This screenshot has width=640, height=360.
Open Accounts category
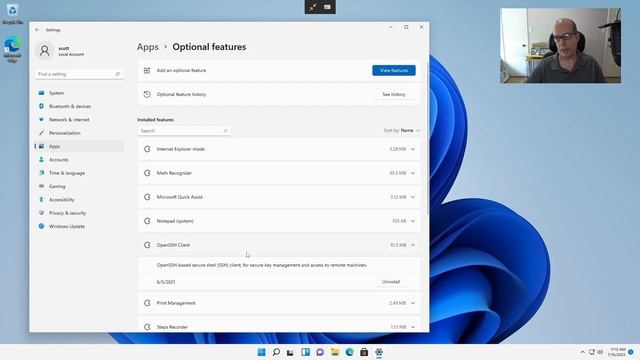[79, 160]
